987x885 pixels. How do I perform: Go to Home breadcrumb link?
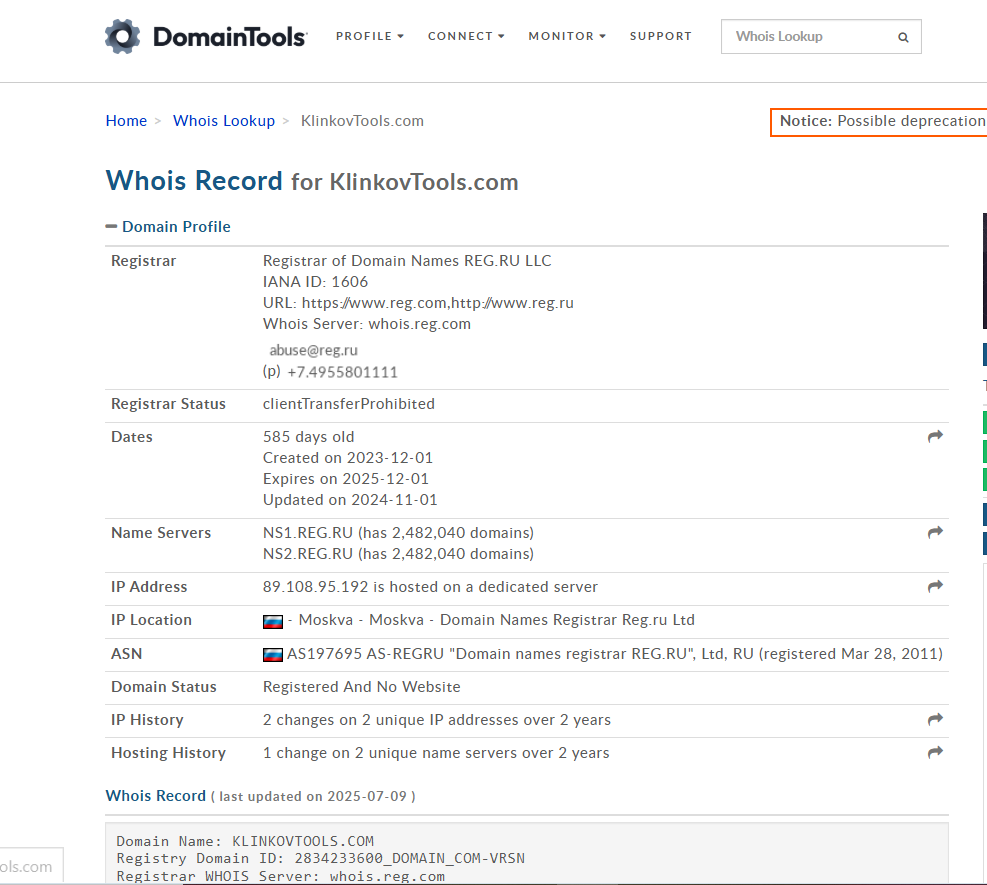click(x=126, y=121)
